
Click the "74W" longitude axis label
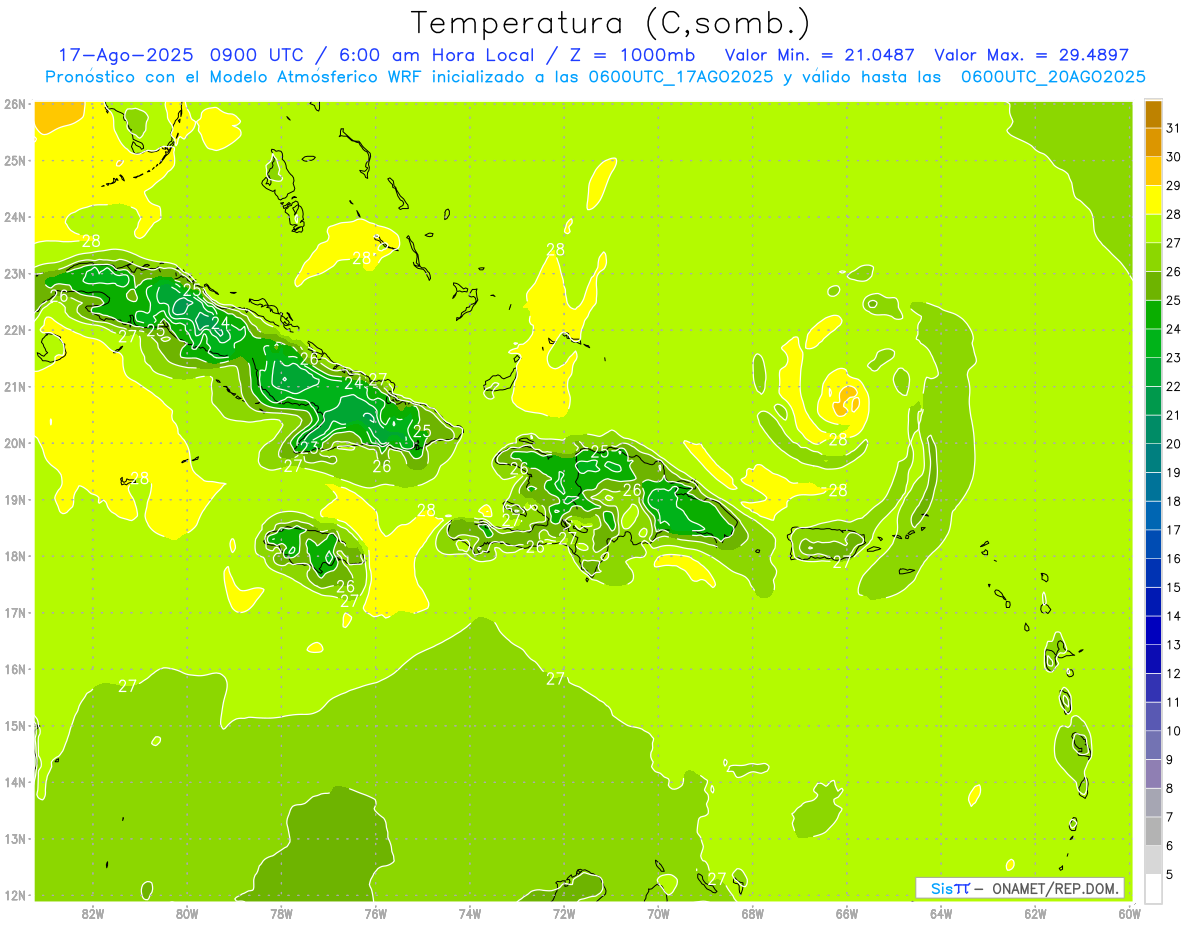pos(470,912)
